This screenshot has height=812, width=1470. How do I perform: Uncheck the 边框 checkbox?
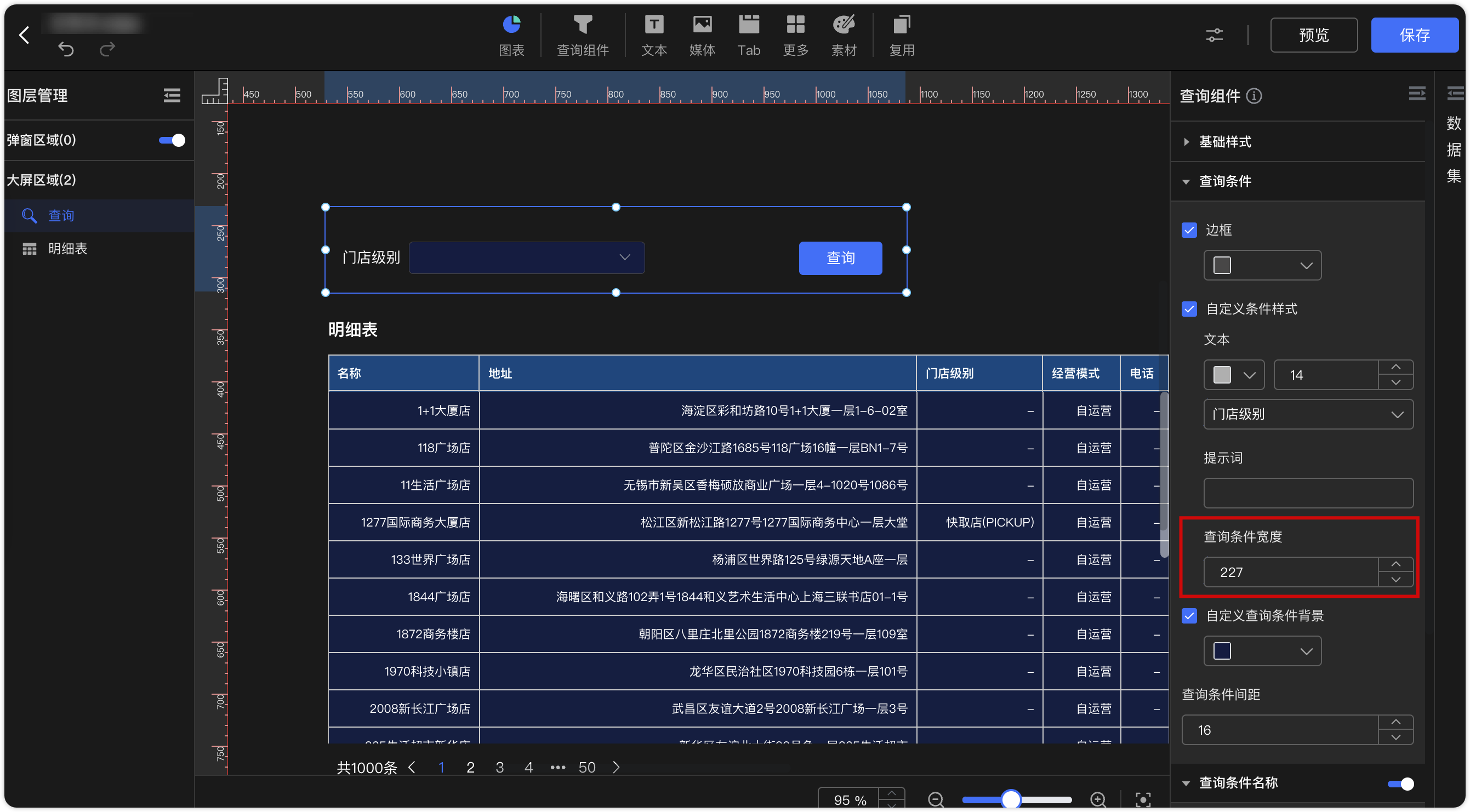[x=1189, y=230]
